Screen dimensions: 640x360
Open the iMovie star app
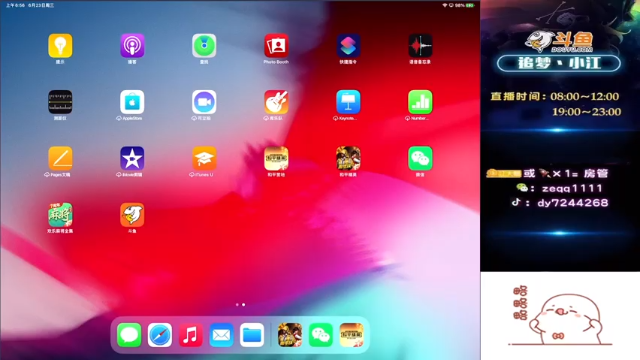(132, 158)
